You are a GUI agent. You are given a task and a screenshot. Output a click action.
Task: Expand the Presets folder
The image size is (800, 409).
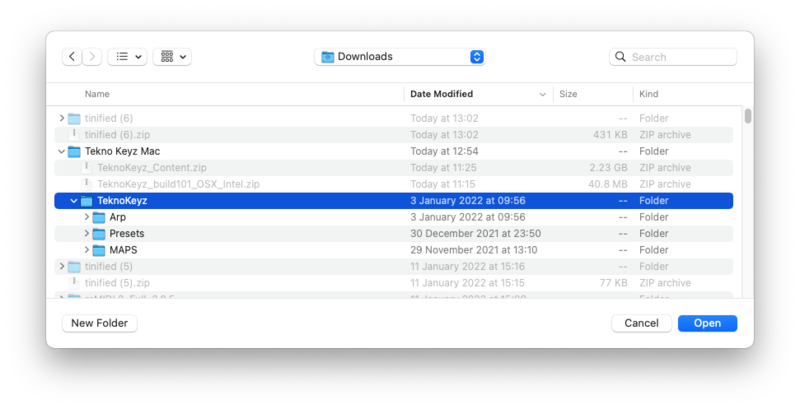click(87, 234)
